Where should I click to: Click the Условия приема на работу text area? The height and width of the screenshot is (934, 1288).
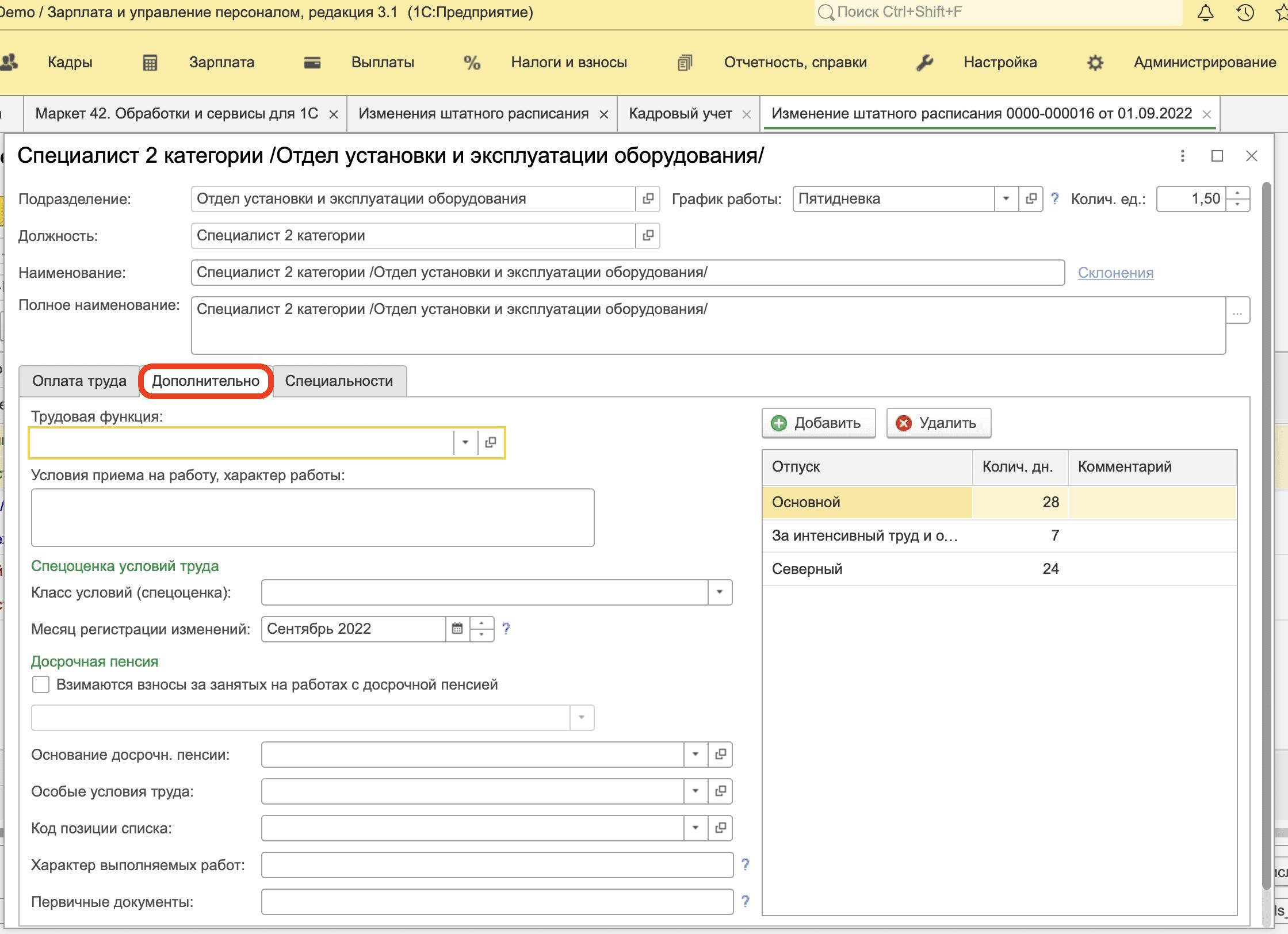(312, 518)
